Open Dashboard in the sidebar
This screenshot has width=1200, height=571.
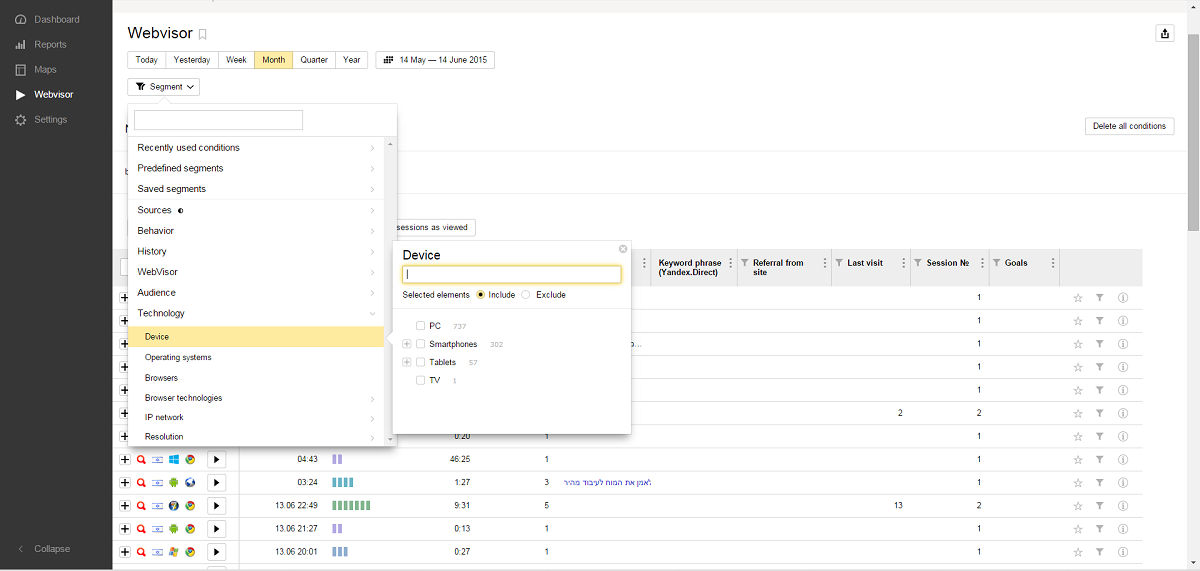(56, 19)
